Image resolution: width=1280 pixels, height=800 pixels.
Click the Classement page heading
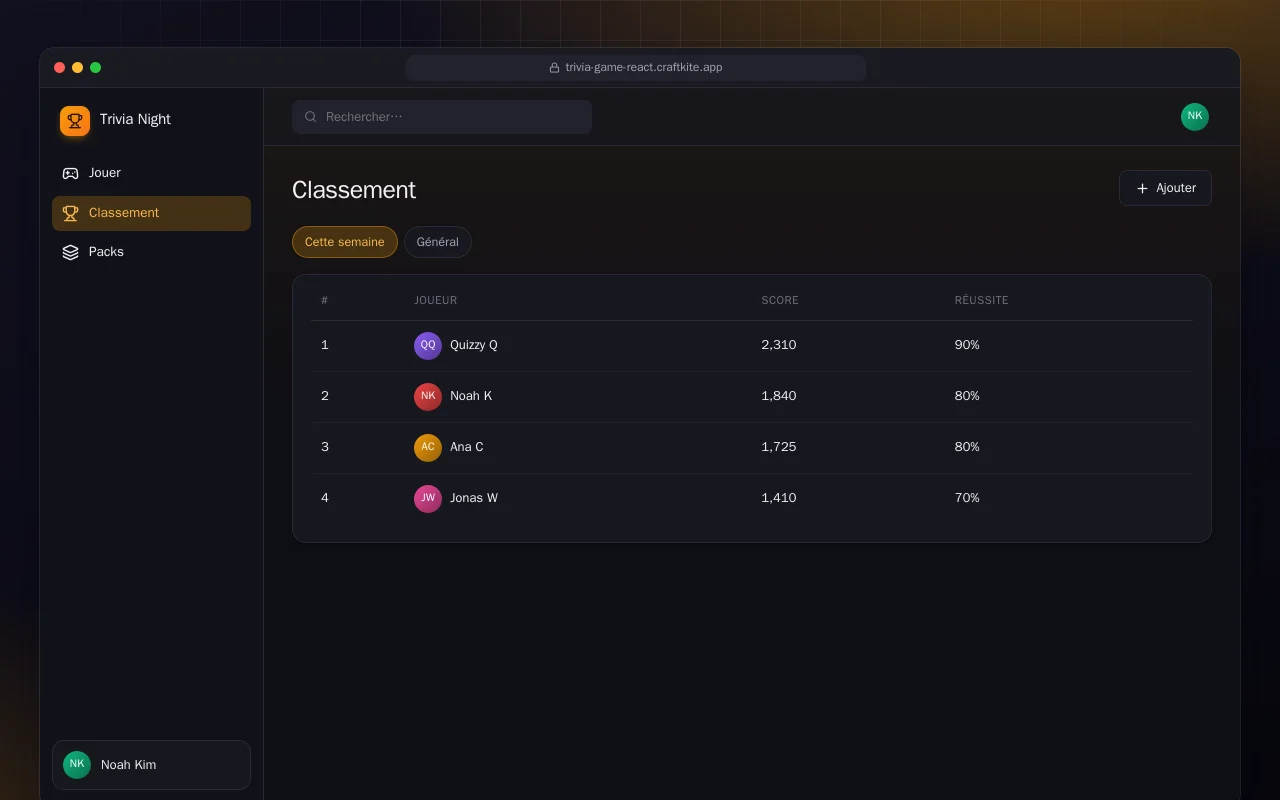pos(354,190)
